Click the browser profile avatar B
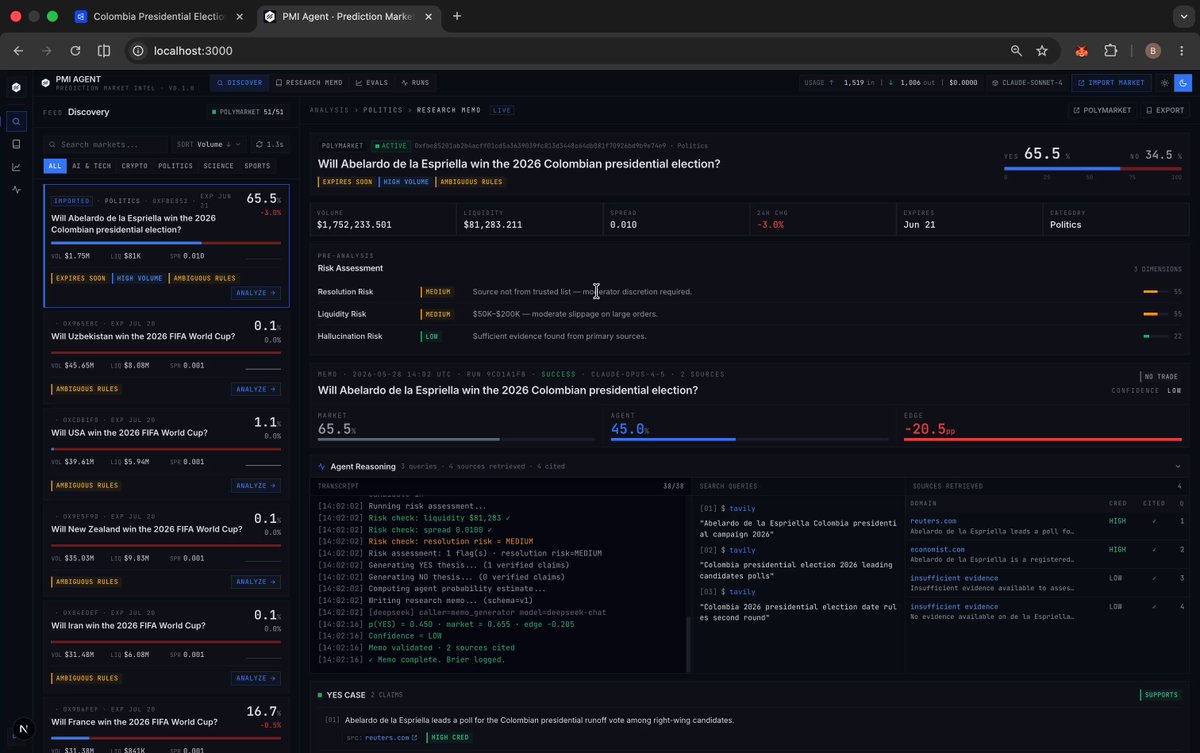 [x=1153, y=50]
